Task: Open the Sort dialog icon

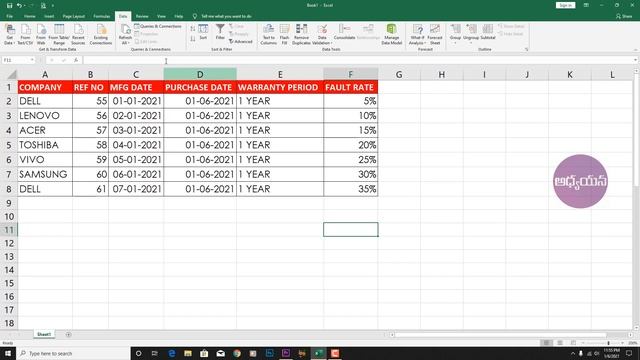Action: point(203,32)
